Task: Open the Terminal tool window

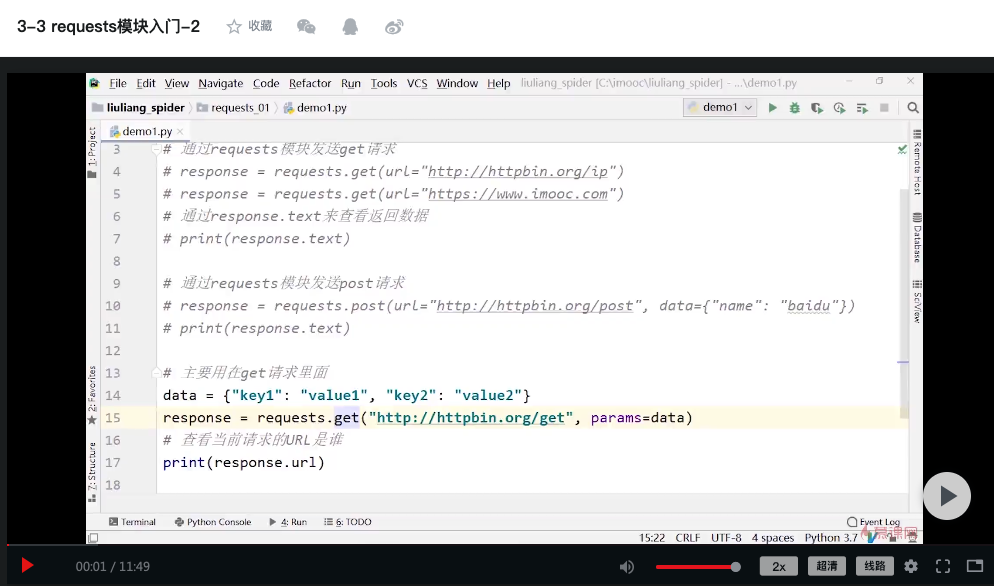Action: click(x=132, y=522)
